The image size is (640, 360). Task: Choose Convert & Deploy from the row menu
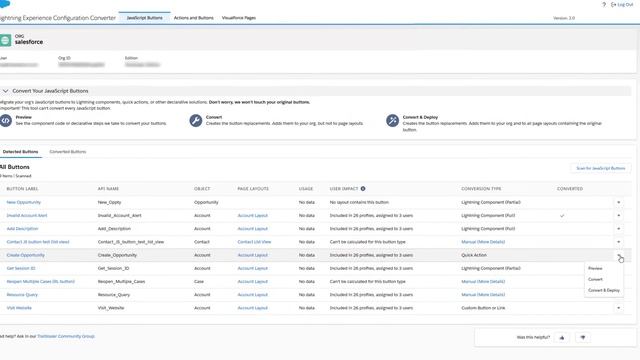(x=604, y=290)
